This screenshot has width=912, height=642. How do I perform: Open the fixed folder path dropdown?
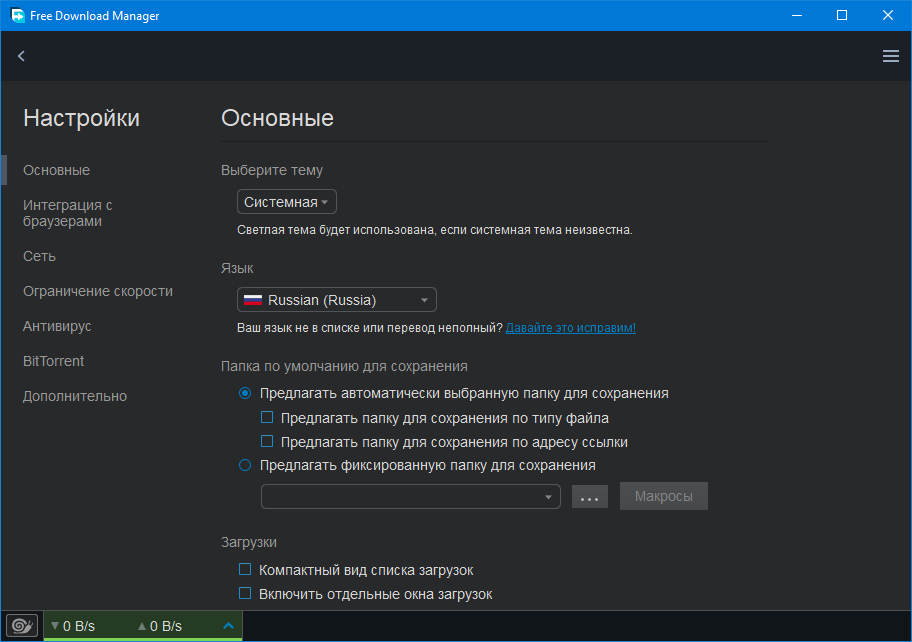tap(411, 497)
